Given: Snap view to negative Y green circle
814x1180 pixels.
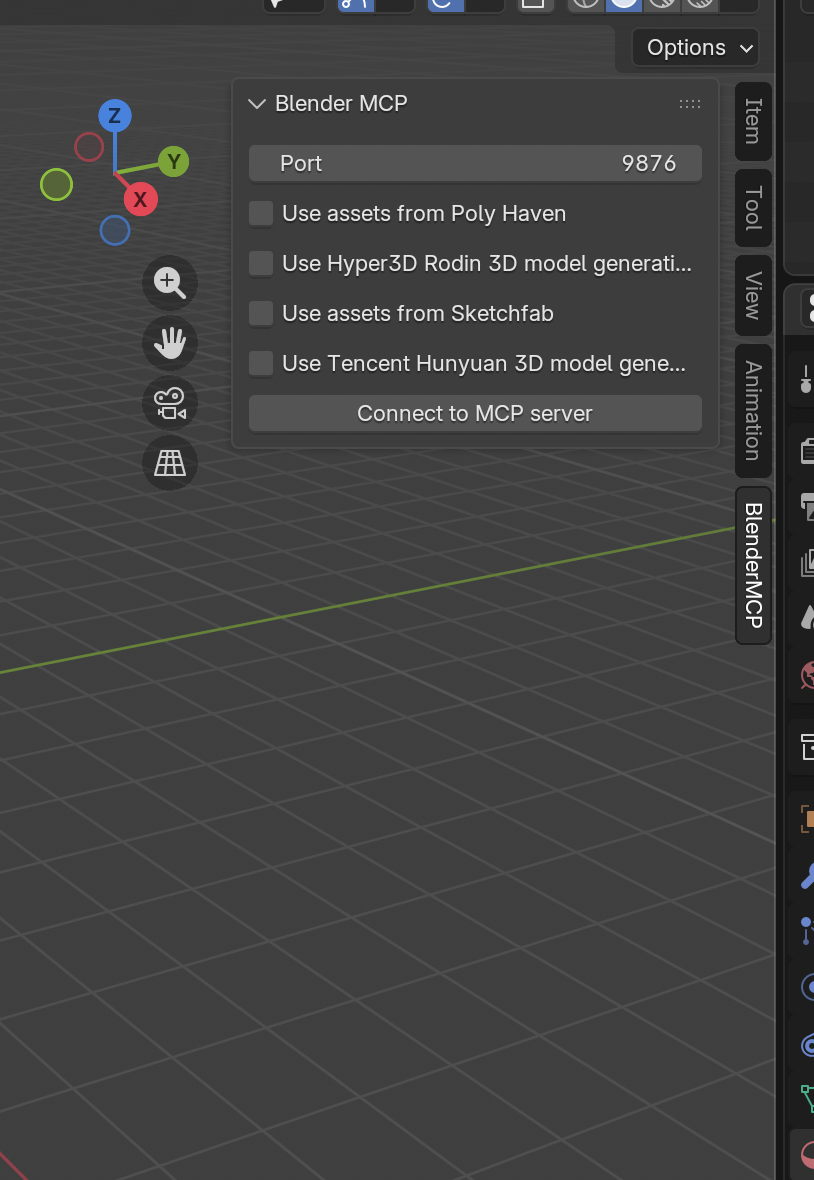Looking at the screenshot, I should point(56,184).
